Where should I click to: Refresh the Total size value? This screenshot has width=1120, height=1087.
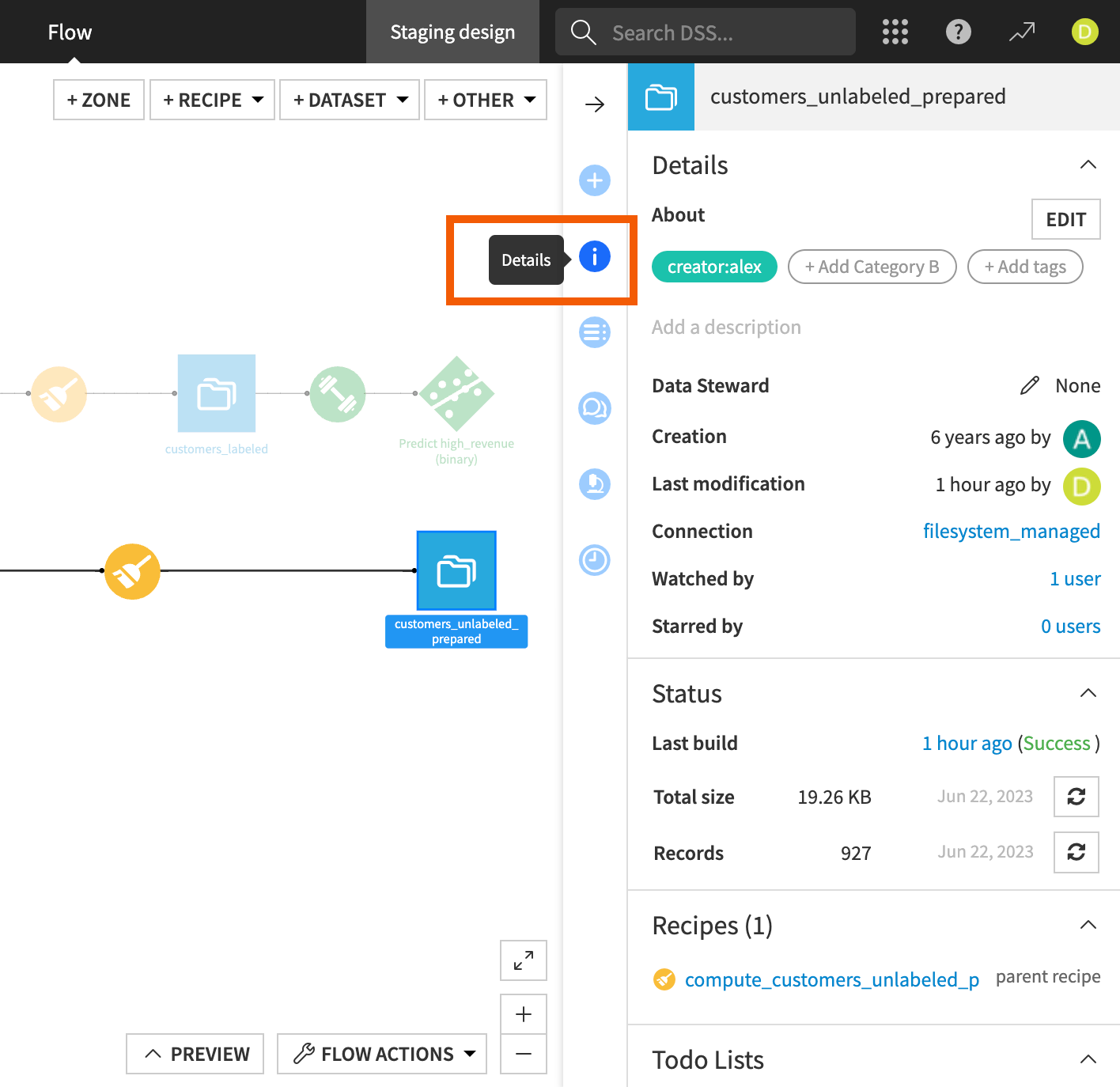pos(1076,797)
